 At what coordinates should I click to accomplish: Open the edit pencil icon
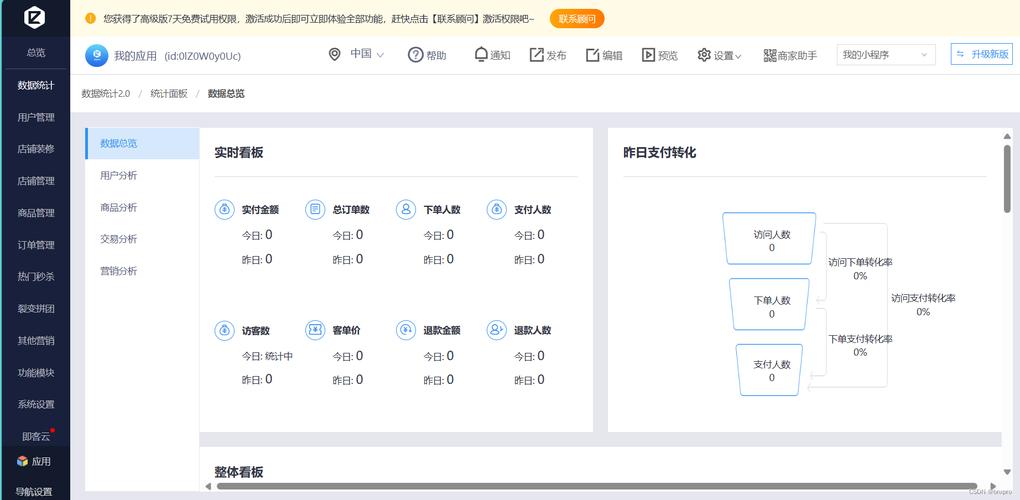(x=593, y=55)
